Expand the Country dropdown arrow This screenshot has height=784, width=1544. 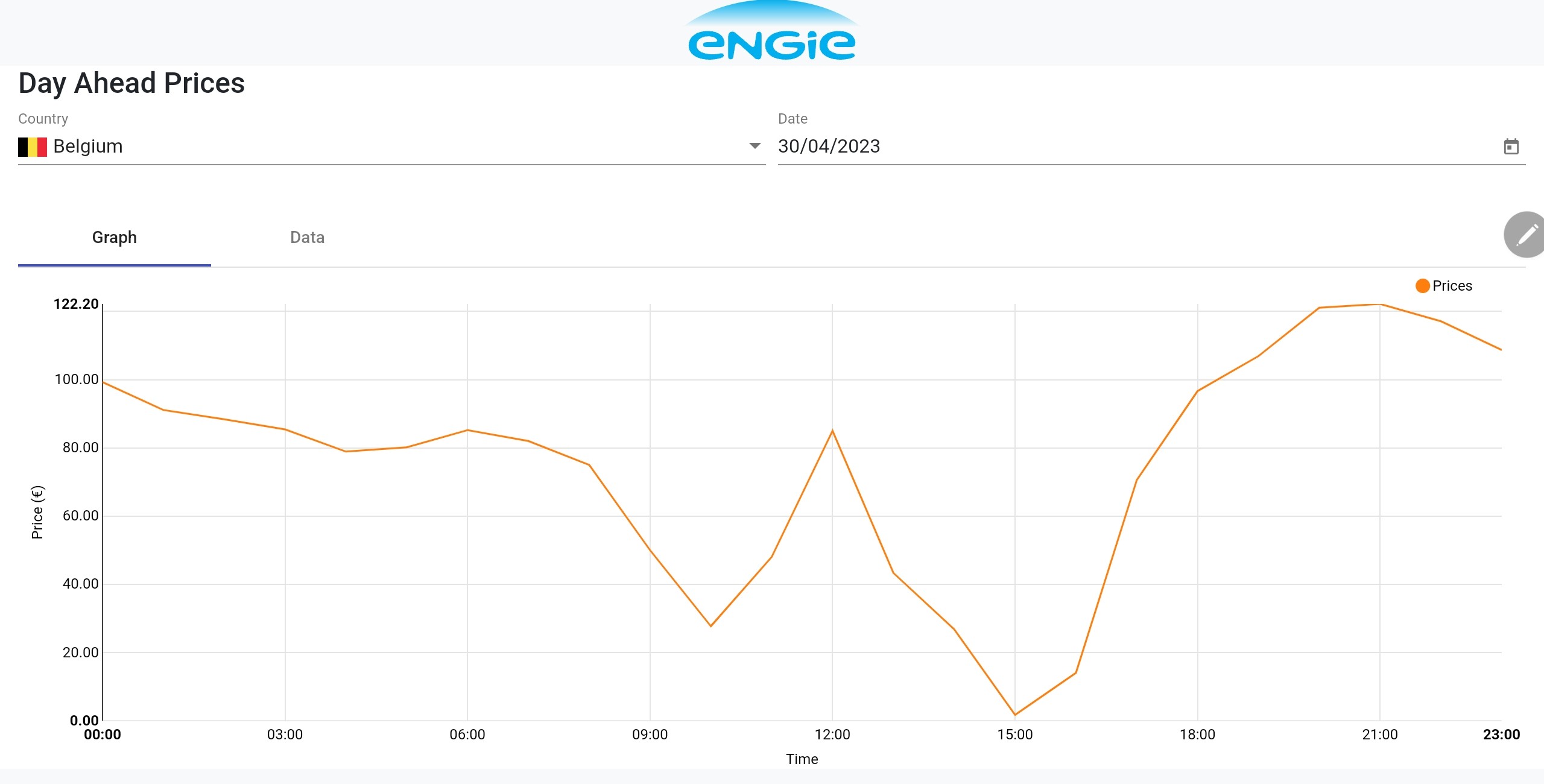pyautogui.click(x=755, y=146)
